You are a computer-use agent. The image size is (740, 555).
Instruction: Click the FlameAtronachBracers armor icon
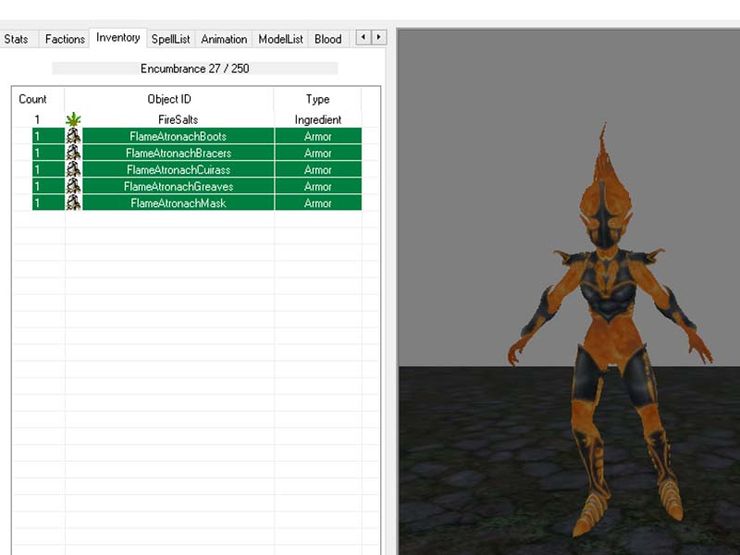point(73,153)
